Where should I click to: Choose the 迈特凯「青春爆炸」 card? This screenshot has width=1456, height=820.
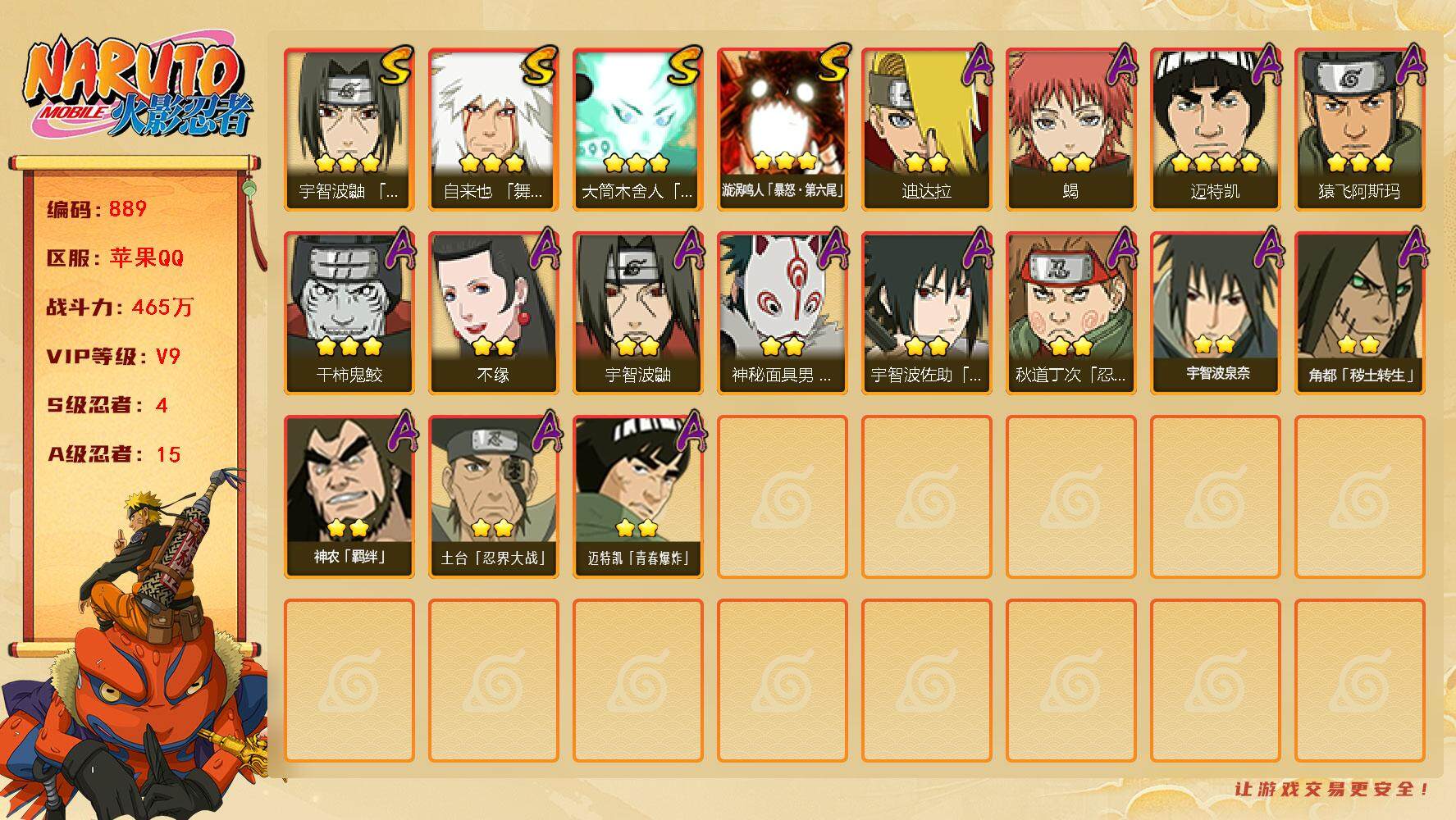coord(637,497)
